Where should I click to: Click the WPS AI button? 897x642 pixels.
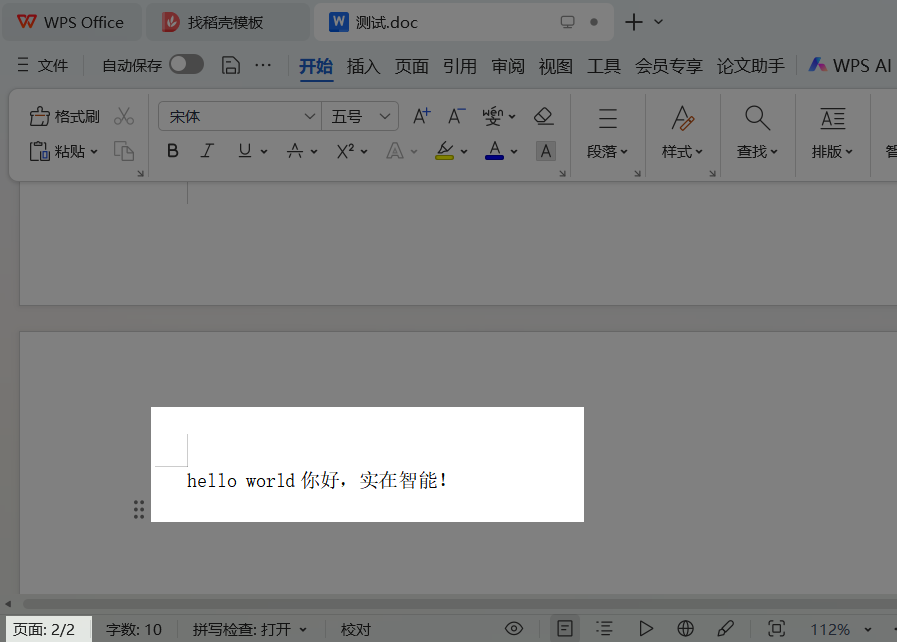tap(849, 65)
